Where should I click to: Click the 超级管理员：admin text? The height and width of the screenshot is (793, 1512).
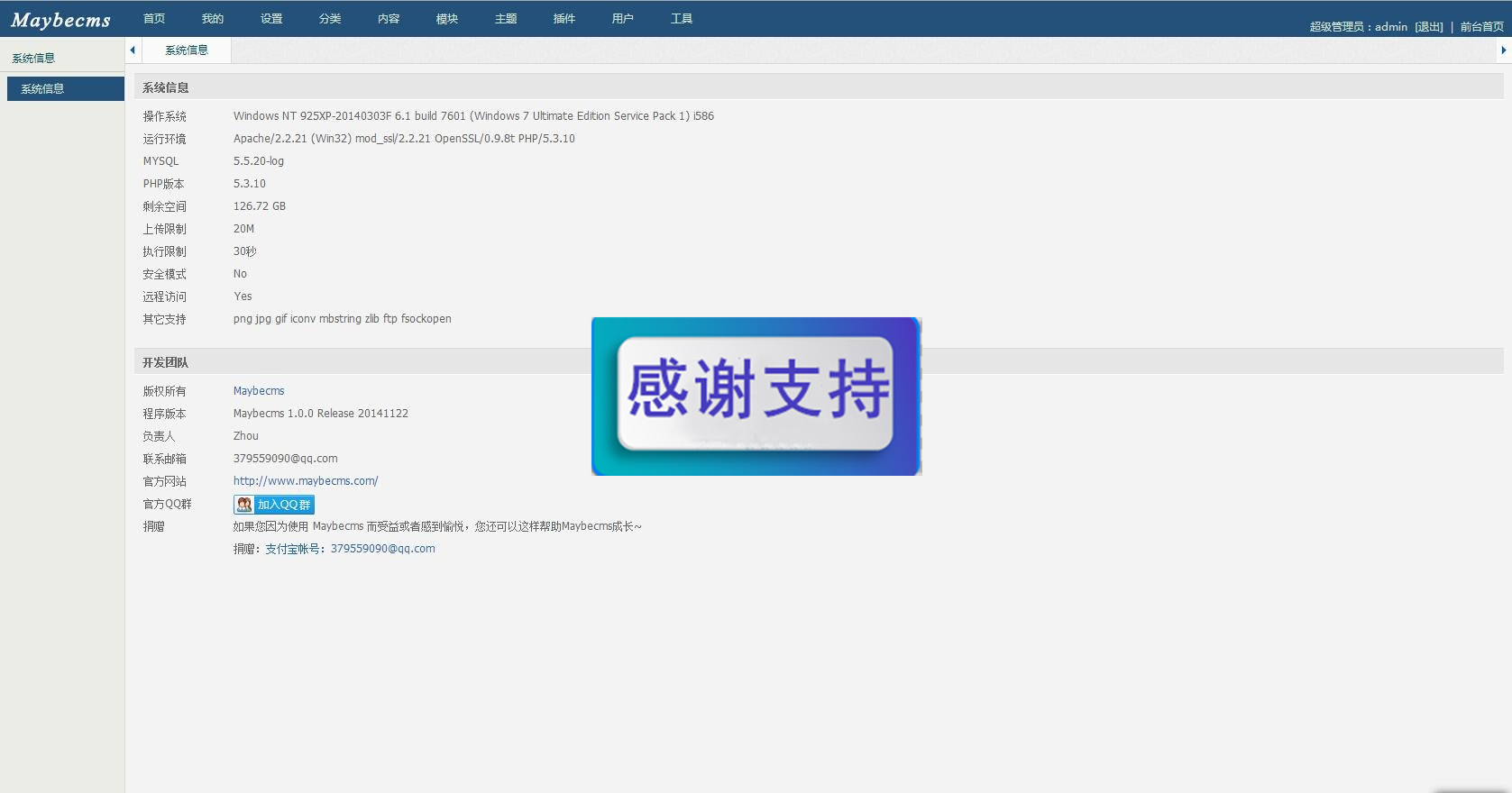1358,27
